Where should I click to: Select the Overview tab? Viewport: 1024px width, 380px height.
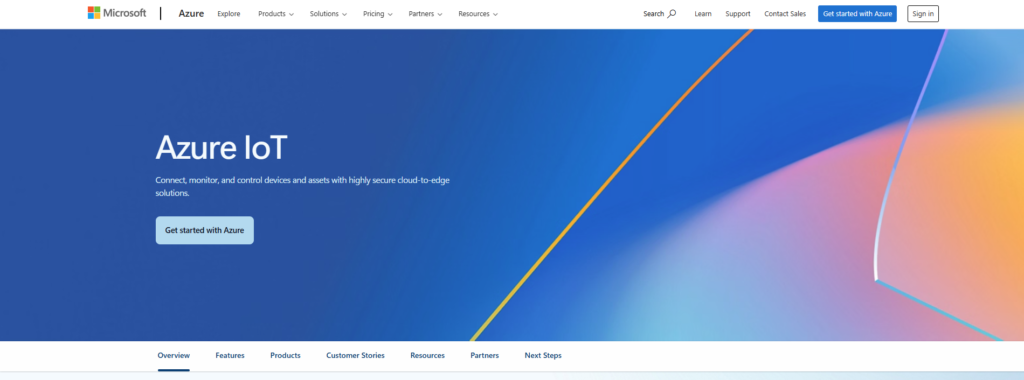click(174, 356)
